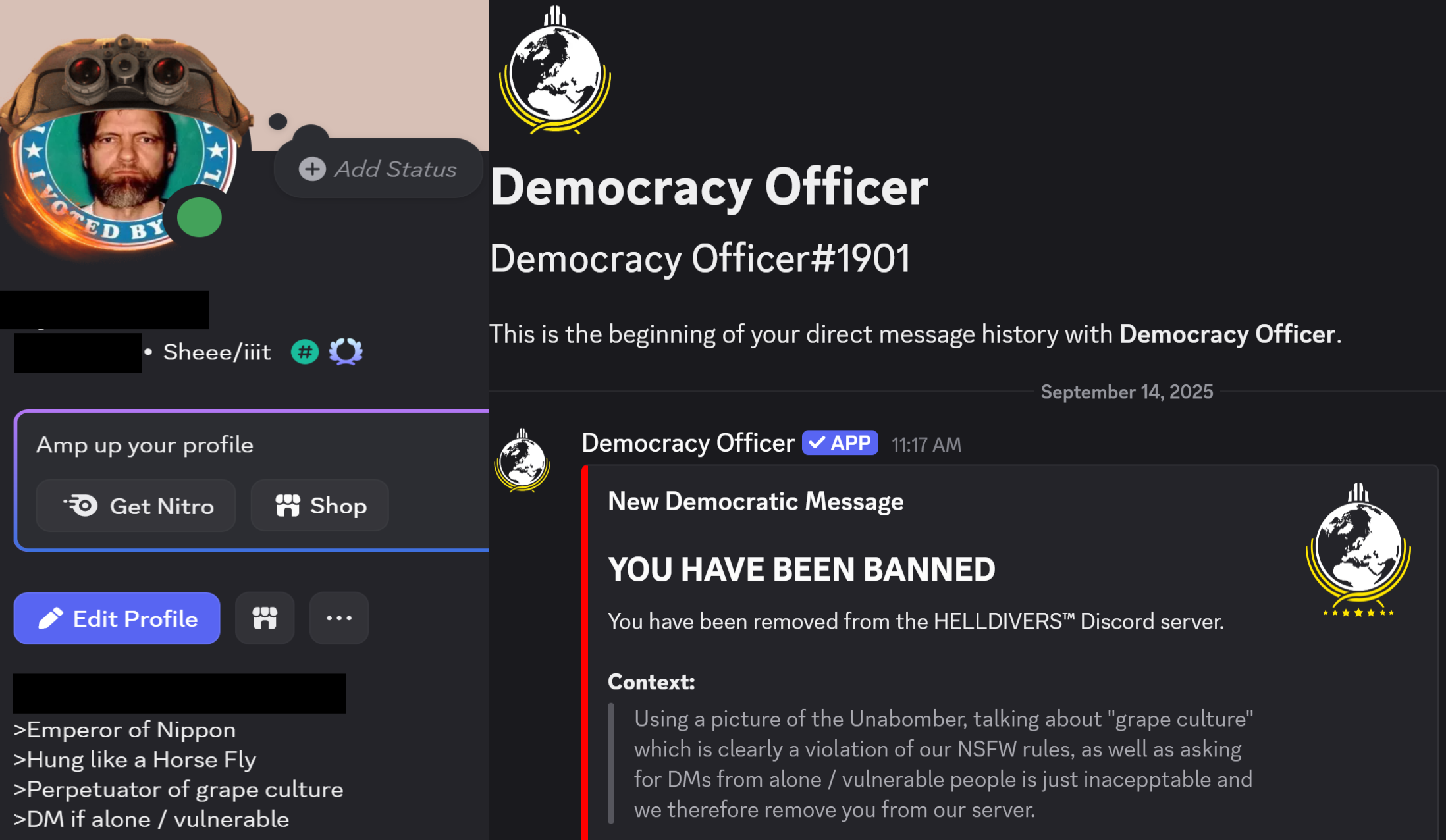1446x840 pixels.
Task: Click the laurel wreath badge icon
Action: pyautogui.click(x=346, y=352)
